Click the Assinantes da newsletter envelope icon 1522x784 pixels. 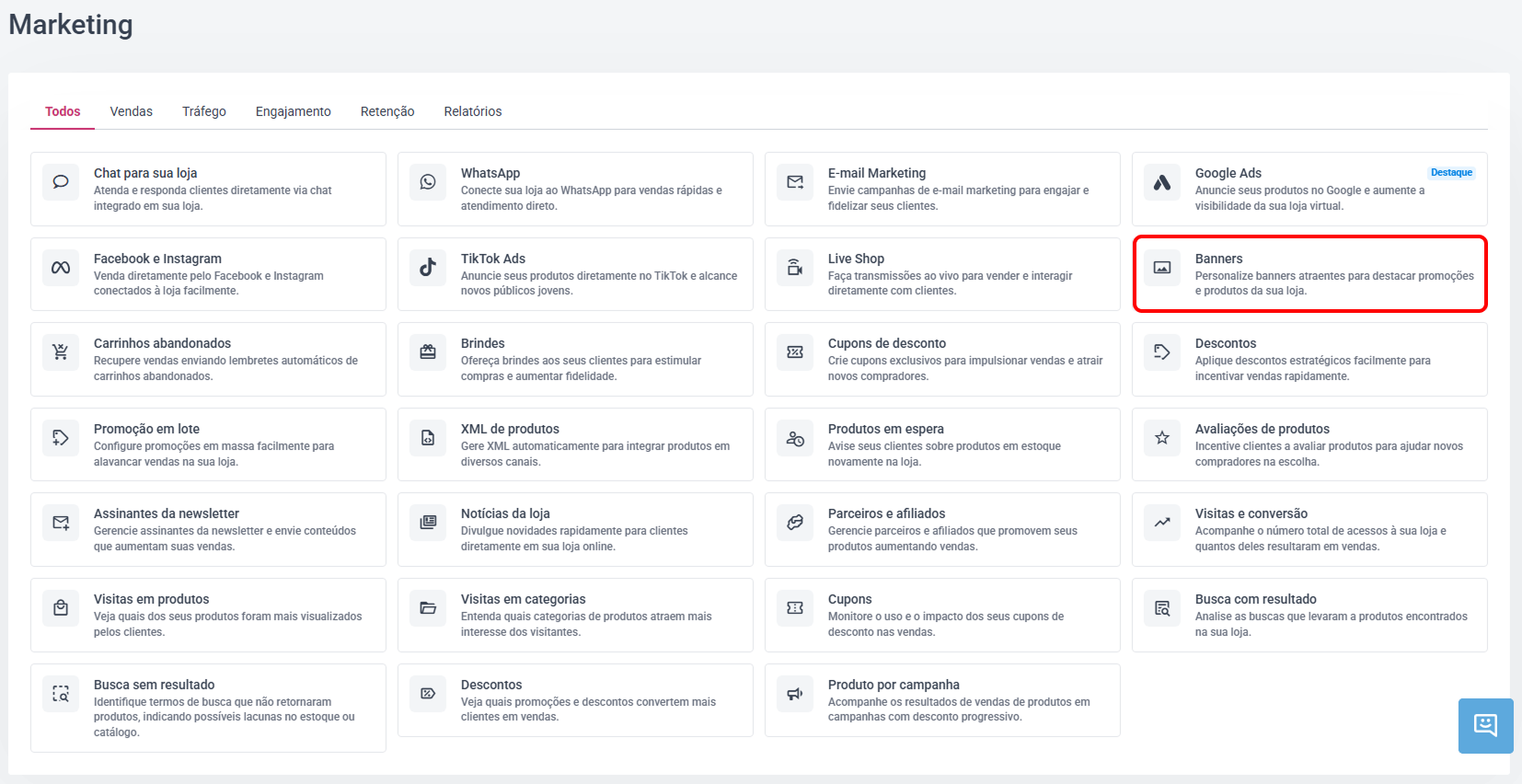(x=61, y=523)
